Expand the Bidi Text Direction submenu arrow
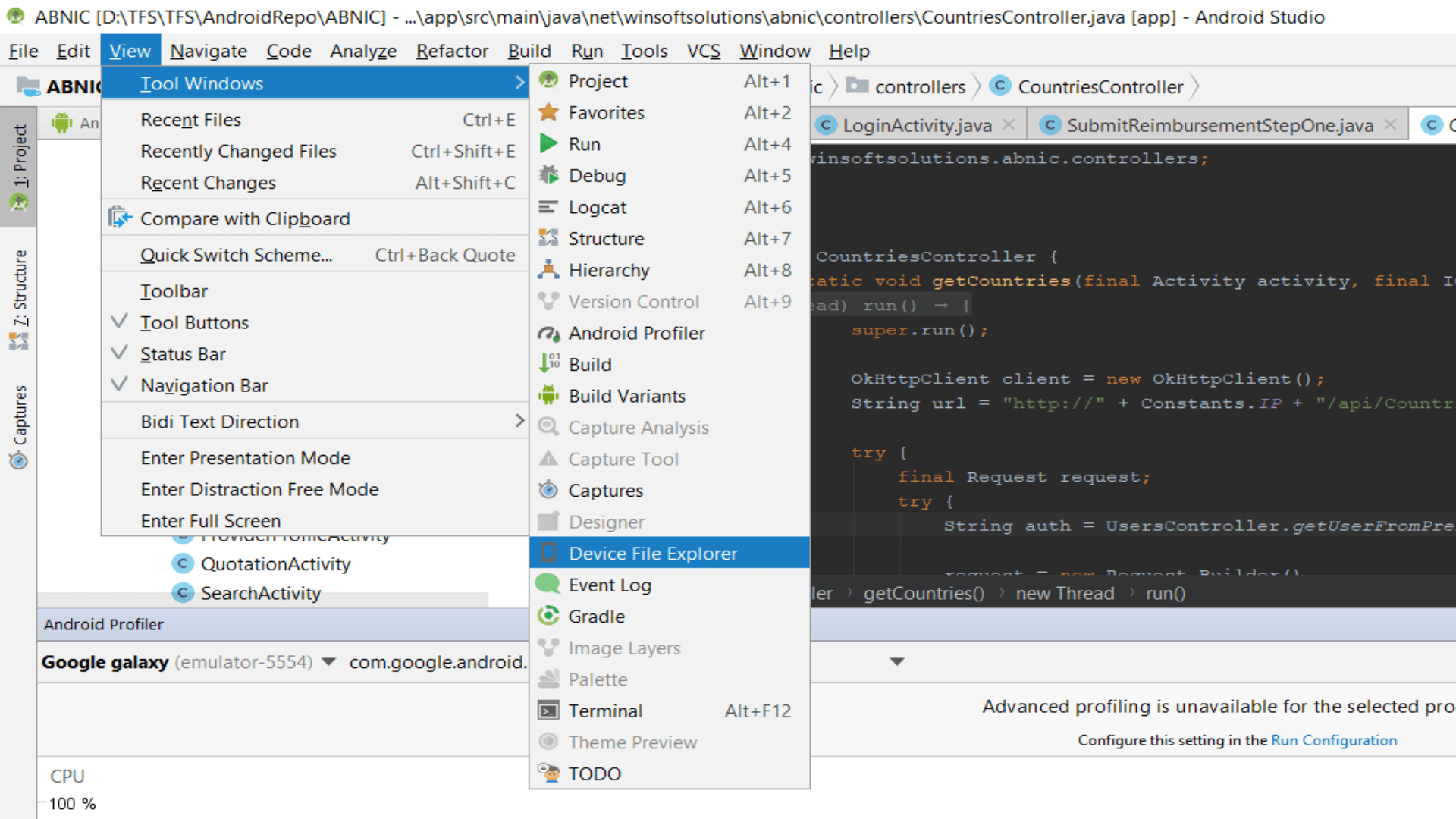Screen dimensions: 1456x819 pos(519,421)
